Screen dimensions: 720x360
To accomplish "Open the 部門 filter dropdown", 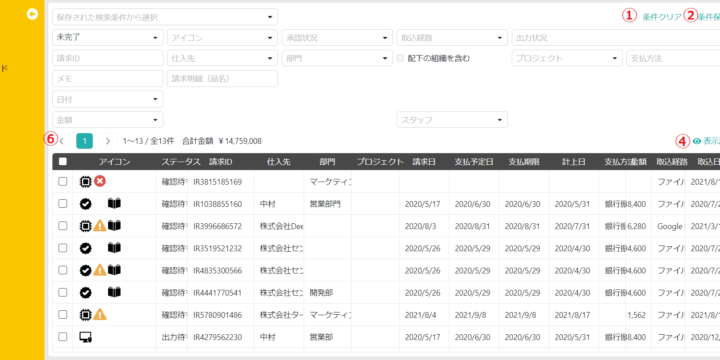I will 337,58.
